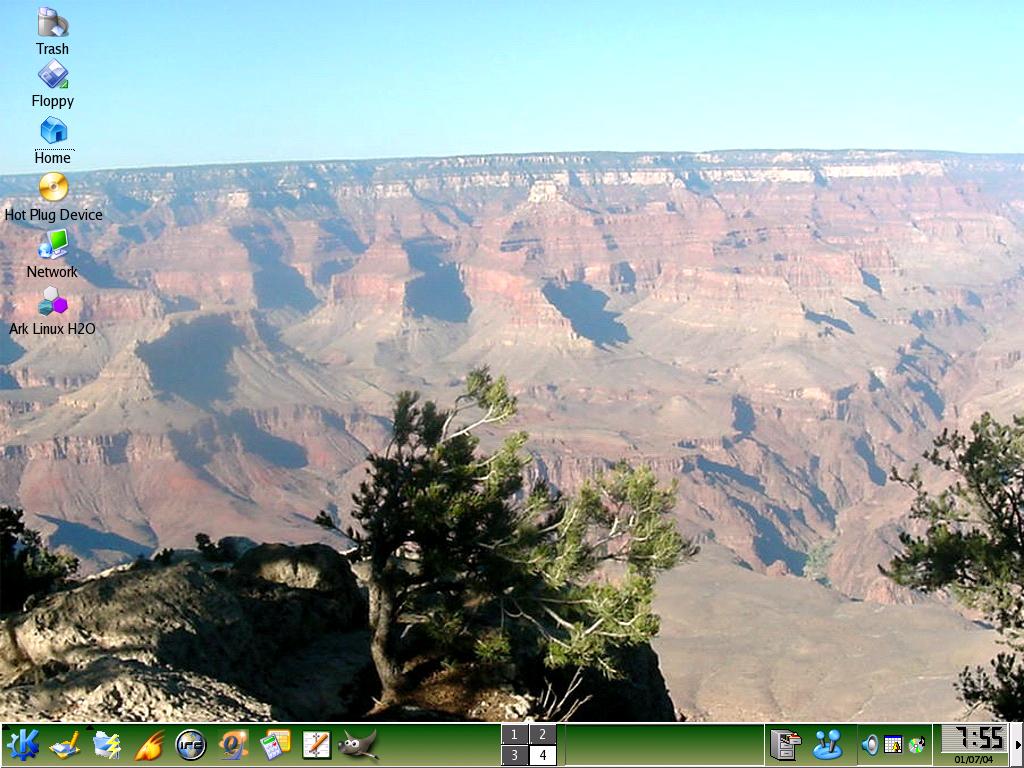
Task: Switch to virtual desktop 3
Action: (515, 756)
